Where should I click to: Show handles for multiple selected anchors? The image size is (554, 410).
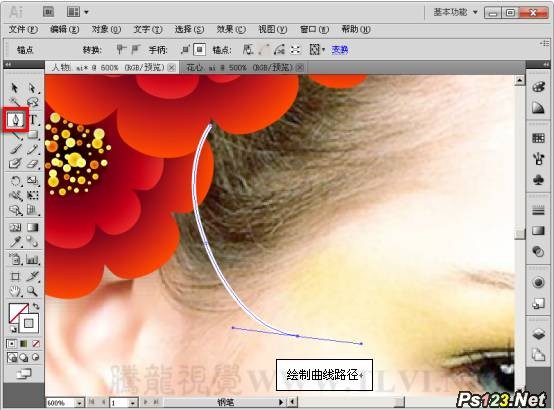point(185,49)
